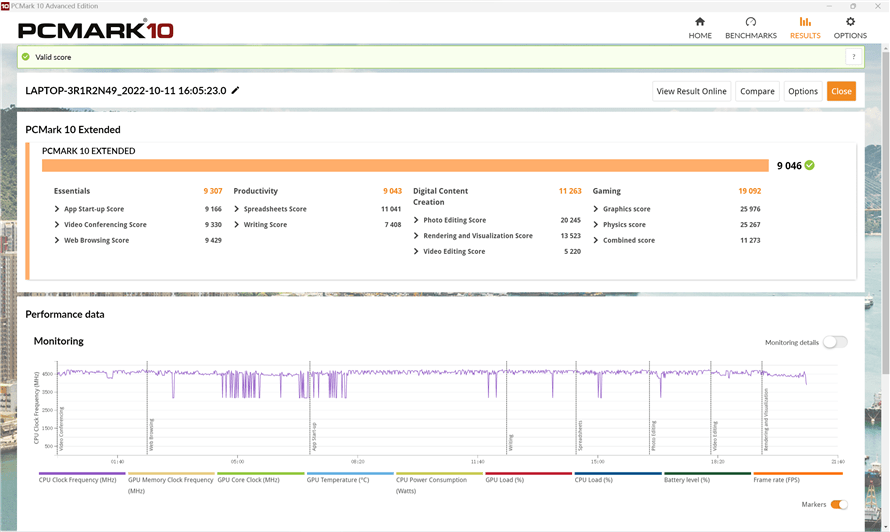Click PCMark 10 logo in header
Viewport: 890px width, 532px height.
click(x=96, y=29)
